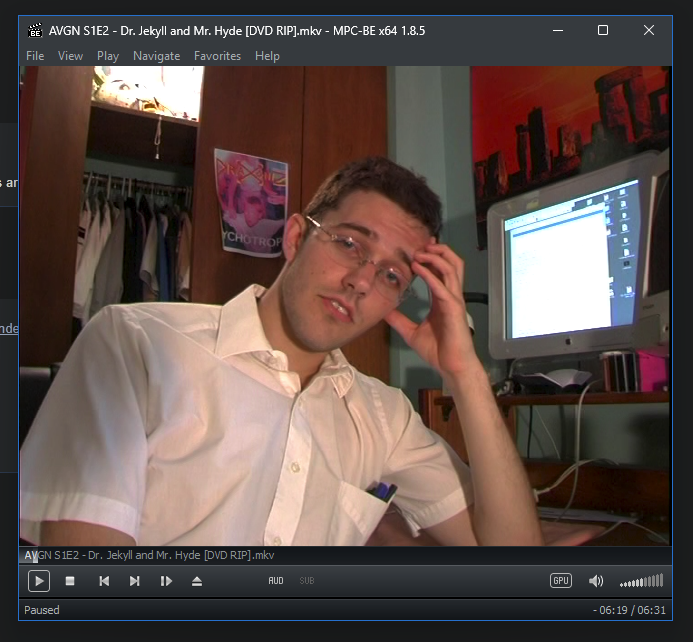This screenshot has width=693, height=642.
Task: Click the remaining time counter -06:19 / 06:31
Action: (629, 610)
